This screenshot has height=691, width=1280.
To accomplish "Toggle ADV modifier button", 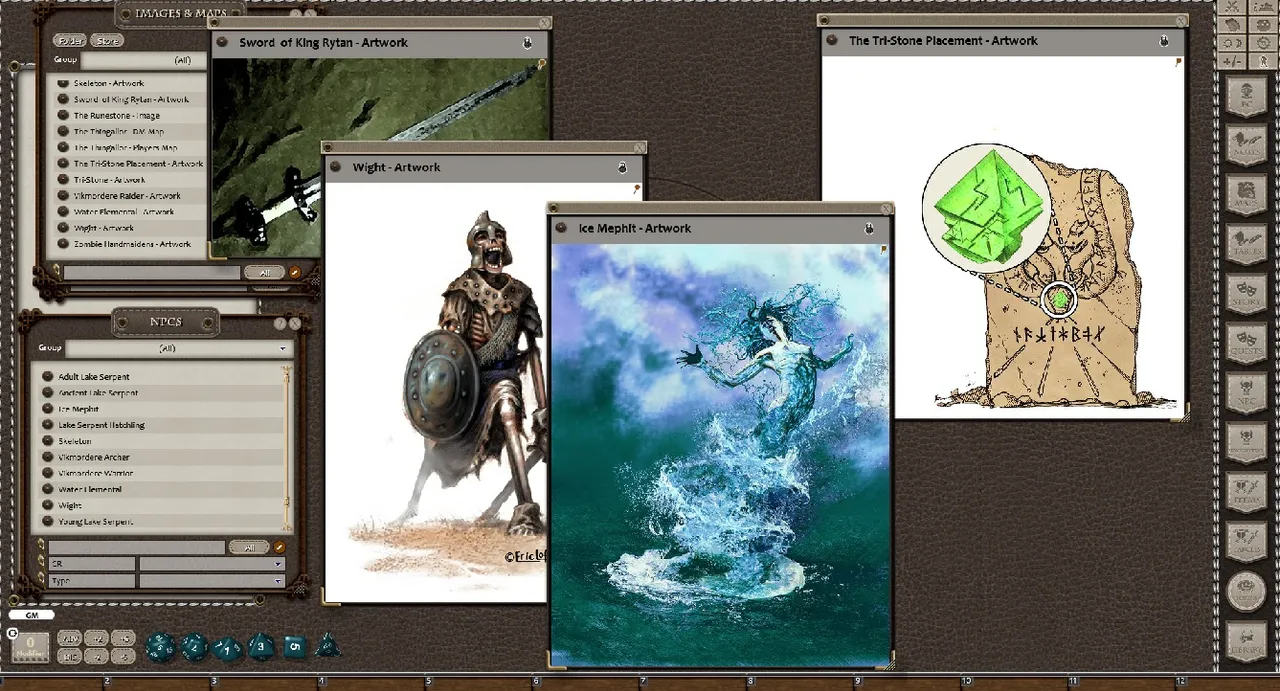I will point(69,638).
